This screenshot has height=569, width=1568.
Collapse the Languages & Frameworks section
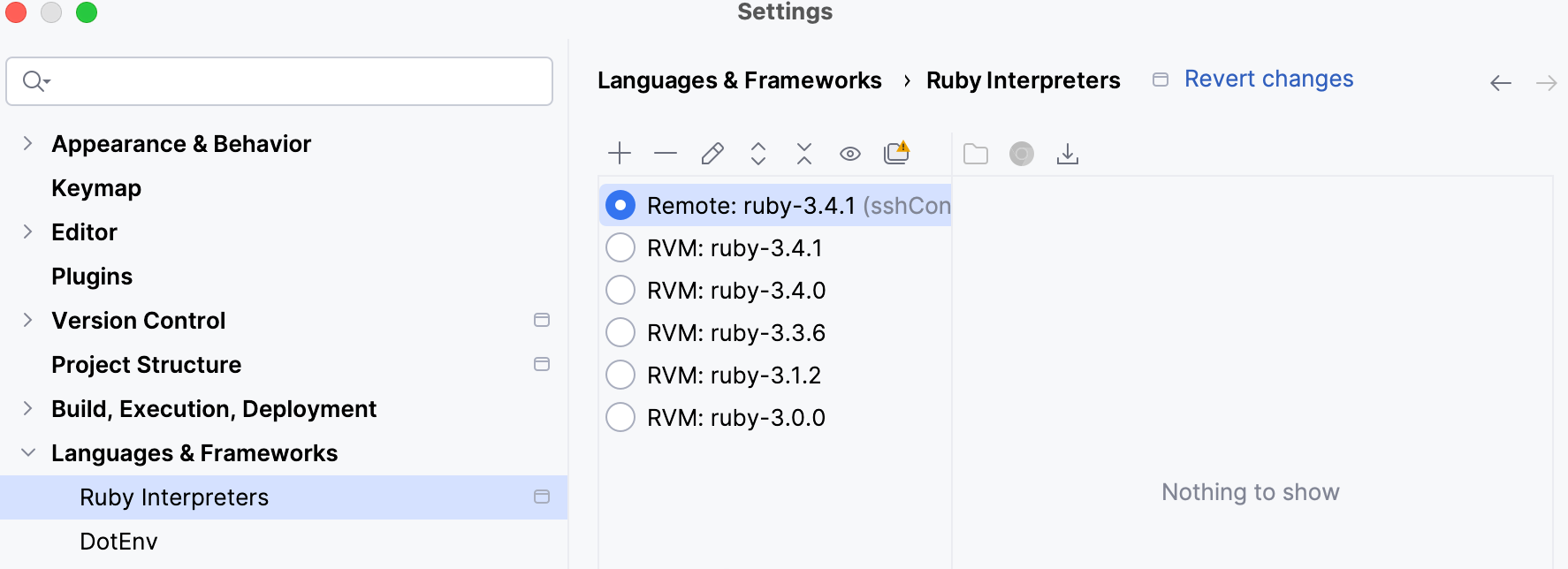click(x=27, y=452)
